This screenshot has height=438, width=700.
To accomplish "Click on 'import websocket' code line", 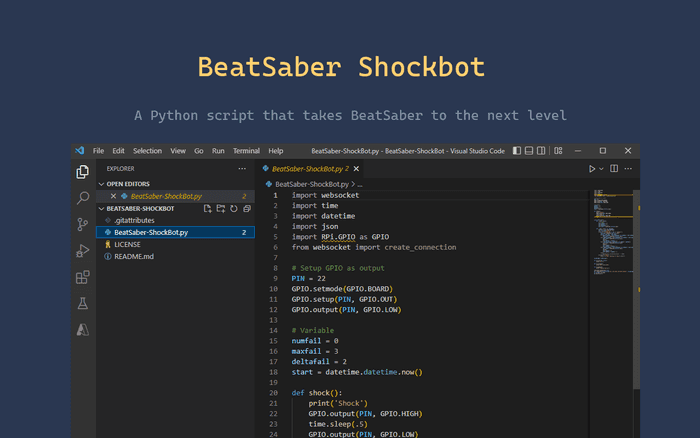I will [x=325, y=195].
